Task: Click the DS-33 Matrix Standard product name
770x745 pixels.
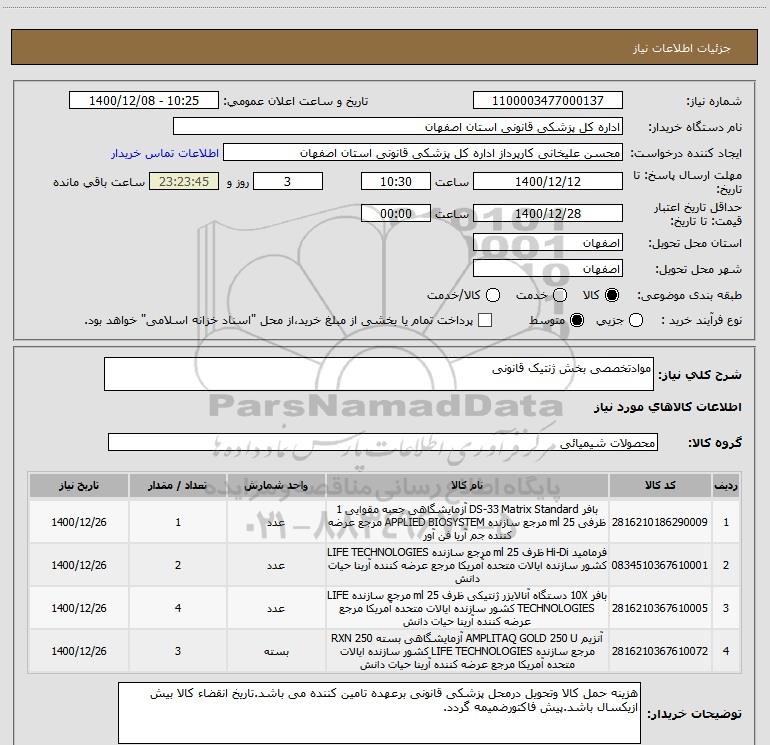Action: [x=467, y=522]
